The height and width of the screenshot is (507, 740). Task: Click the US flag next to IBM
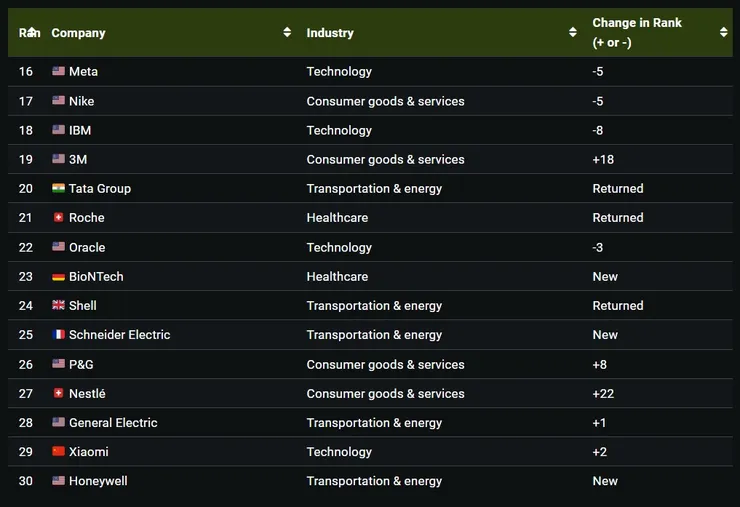pos(59,129)
